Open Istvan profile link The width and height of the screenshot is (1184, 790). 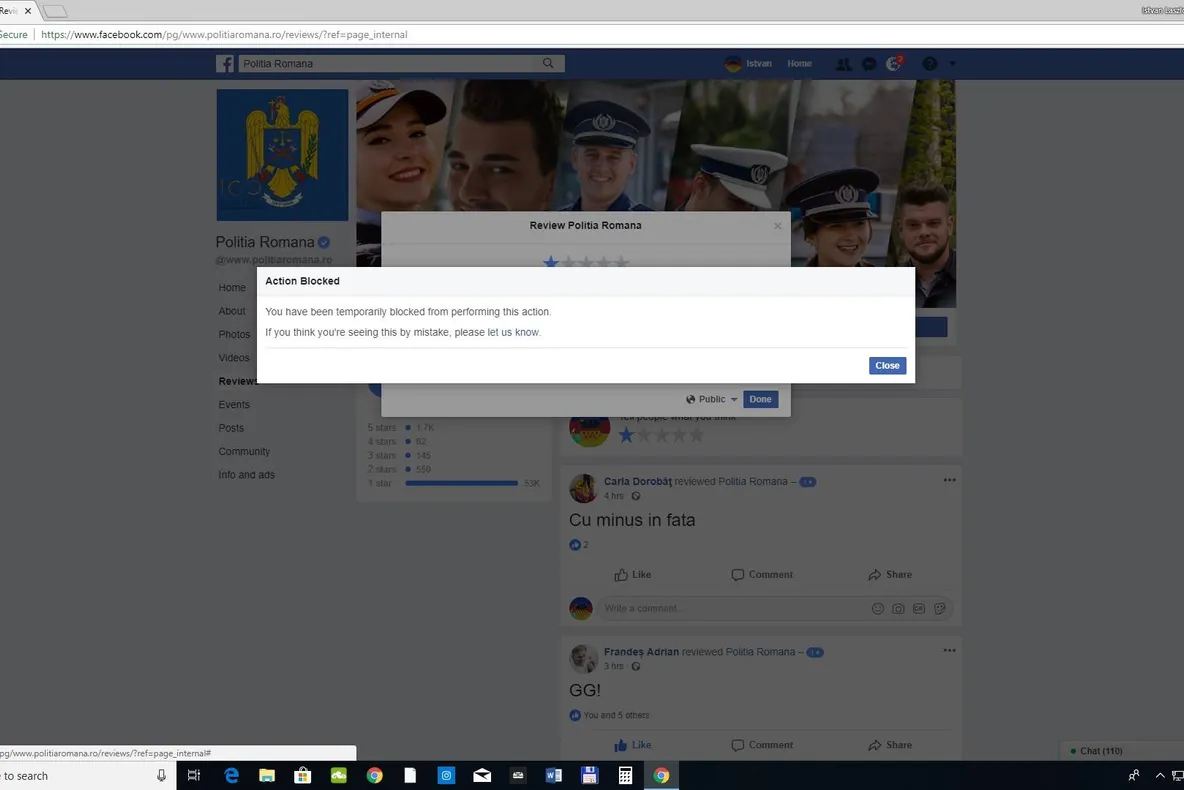pyautogui.click(x=748, y=63)
